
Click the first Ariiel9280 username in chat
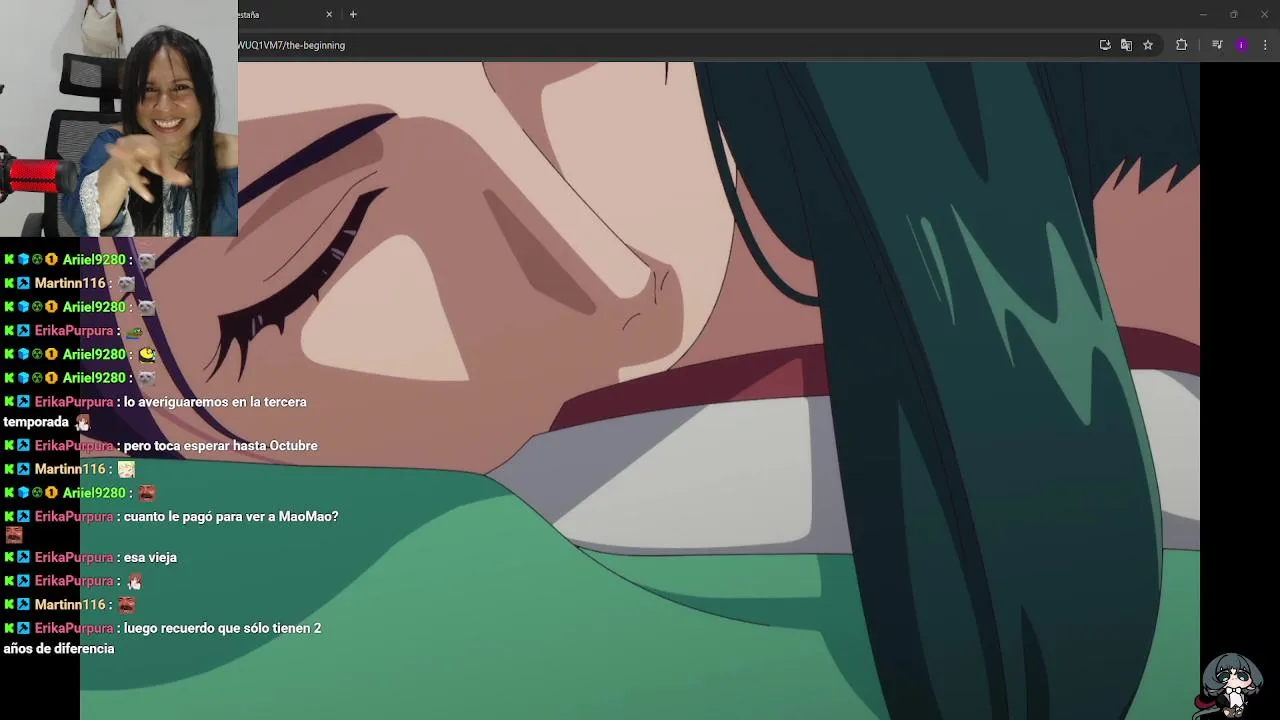(x=94, y=260)
